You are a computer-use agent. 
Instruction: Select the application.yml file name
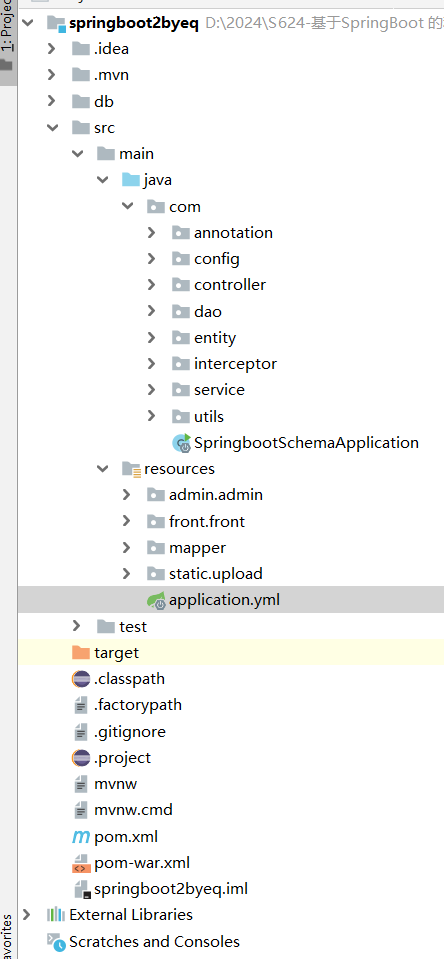click(x=224, y=601)
